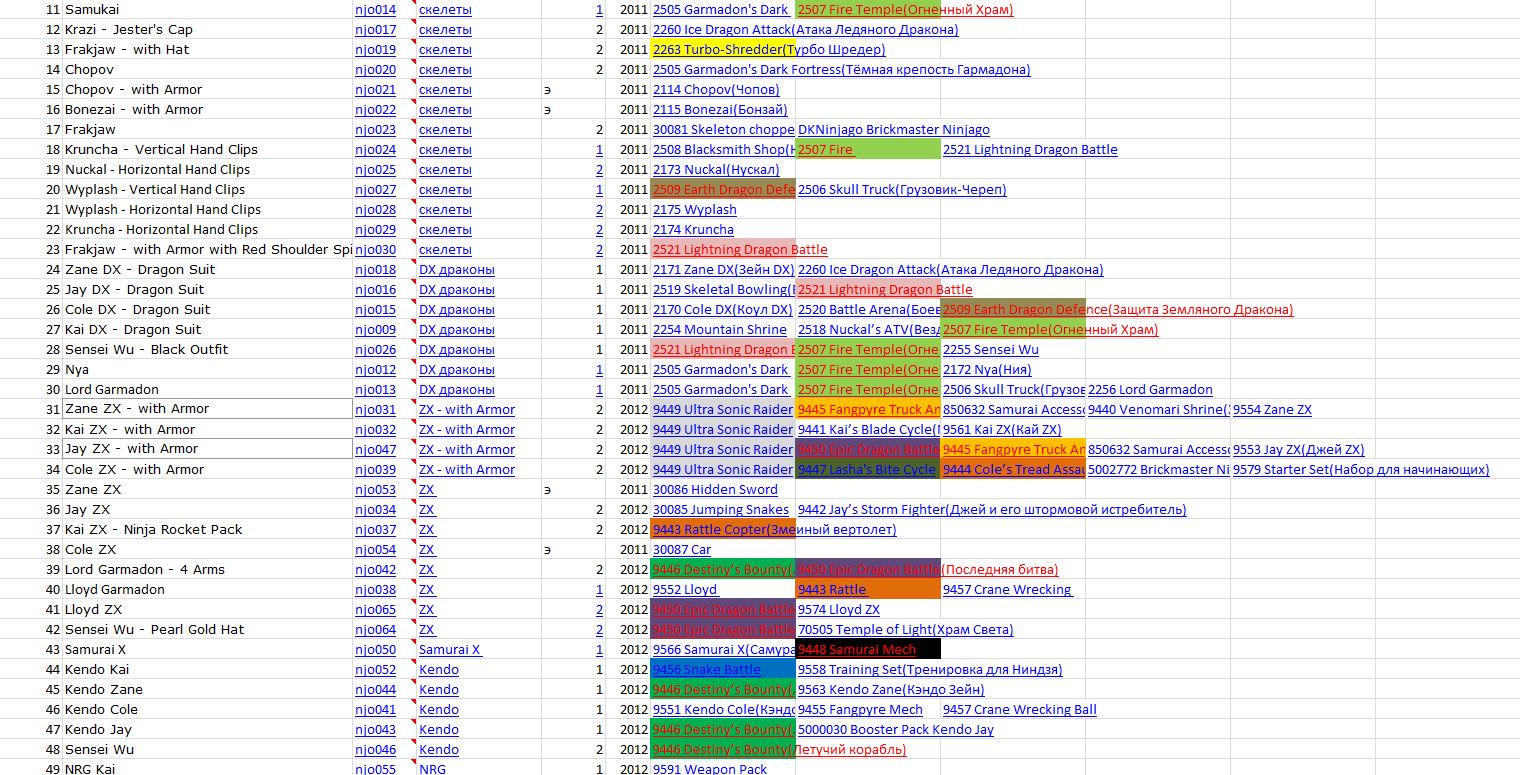Open the 2173 Nuckal(Нускал) link
Image resolution: width=1520 pixels, height=775 pixels.
[x=716, y=170]
